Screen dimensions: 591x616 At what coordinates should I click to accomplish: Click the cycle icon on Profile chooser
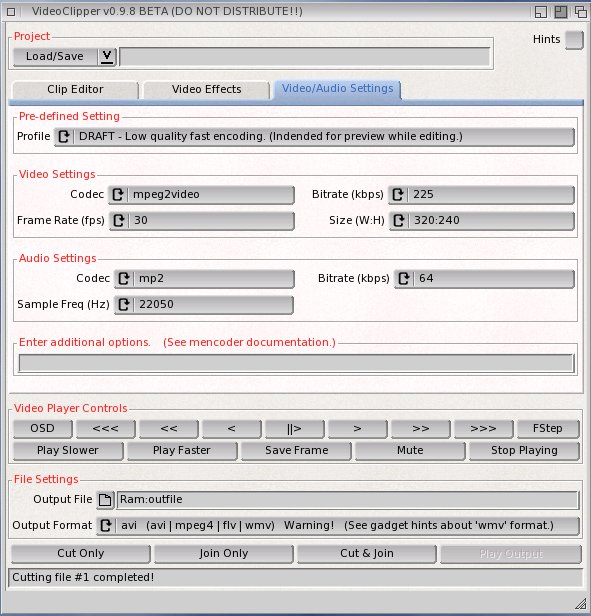(x=64, y=137)
